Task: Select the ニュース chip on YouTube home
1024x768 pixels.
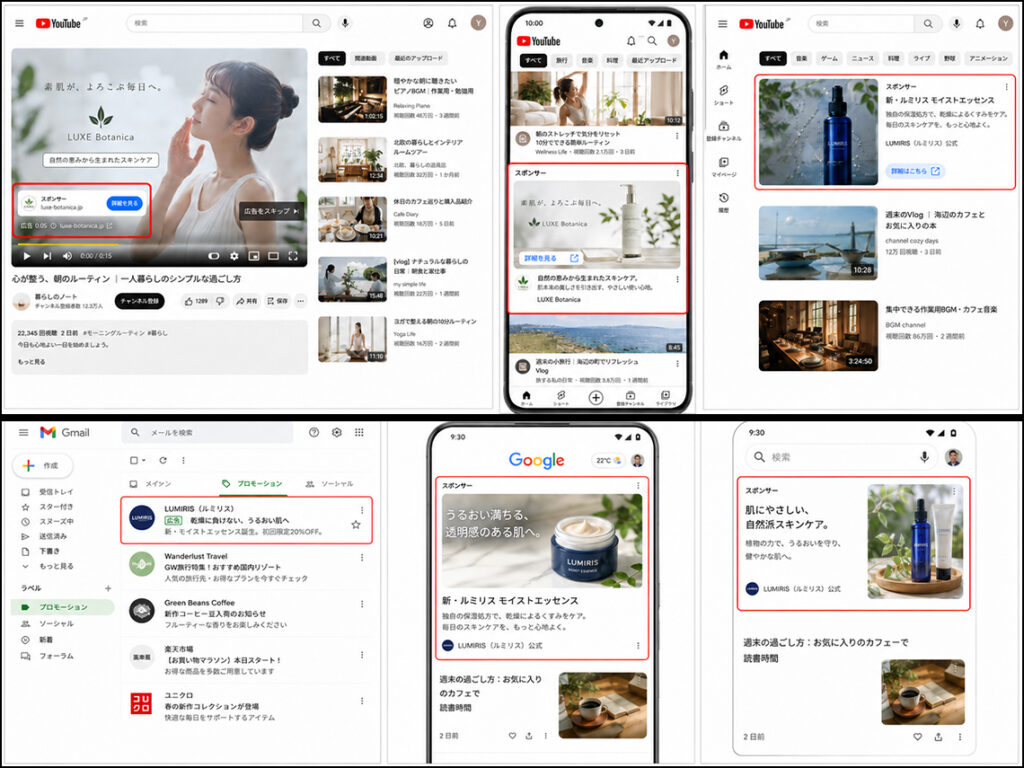Action: [x=862, y=58]
